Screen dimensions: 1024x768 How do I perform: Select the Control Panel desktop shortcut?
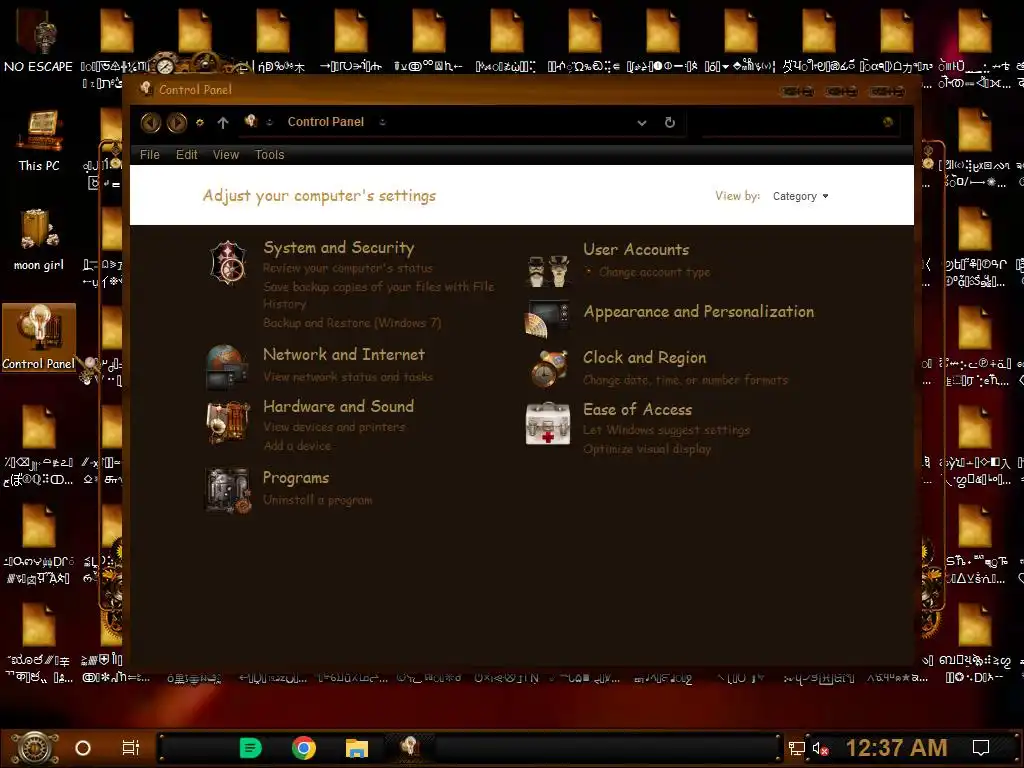coord(39,338)
